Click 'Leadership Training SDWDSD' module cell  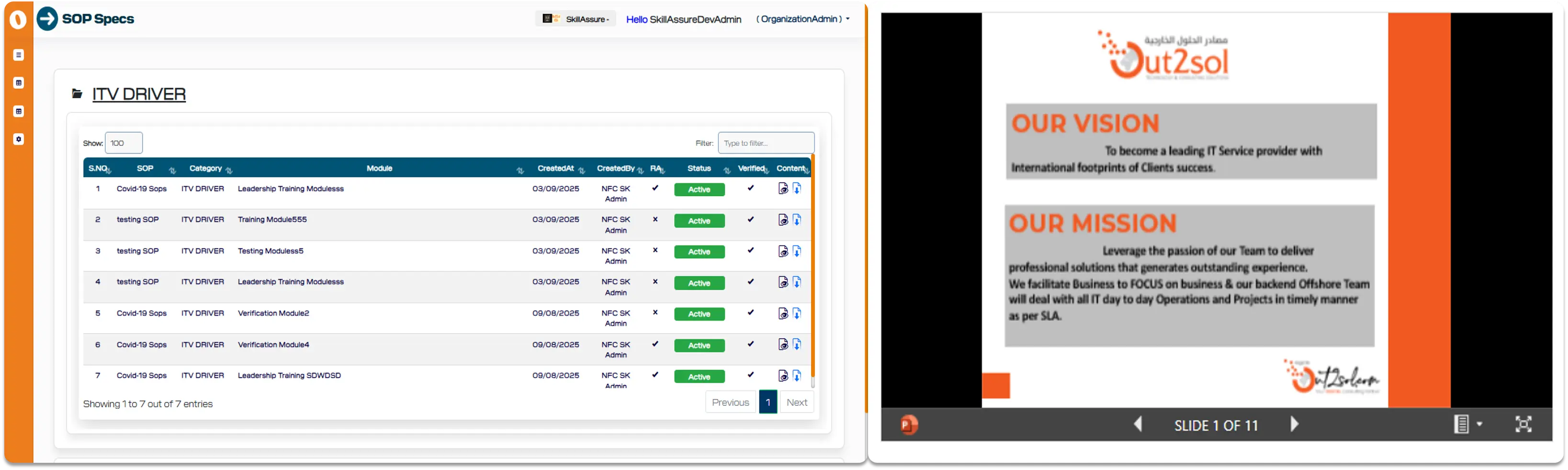coord(289,376)
